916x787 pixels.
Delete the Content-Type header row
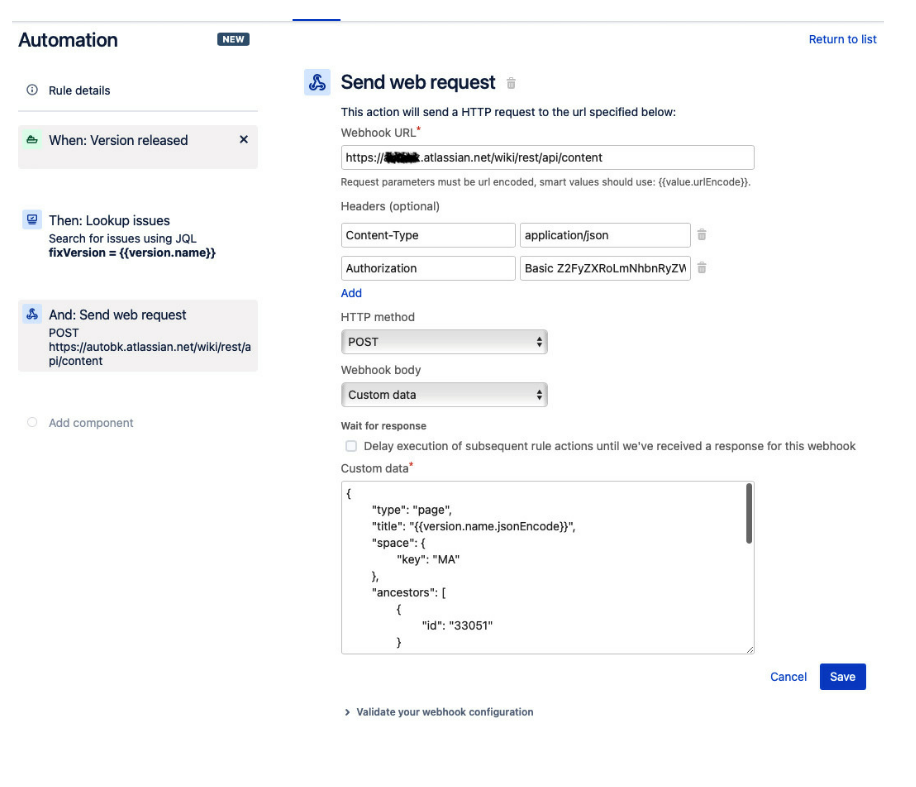pos(701,234)
